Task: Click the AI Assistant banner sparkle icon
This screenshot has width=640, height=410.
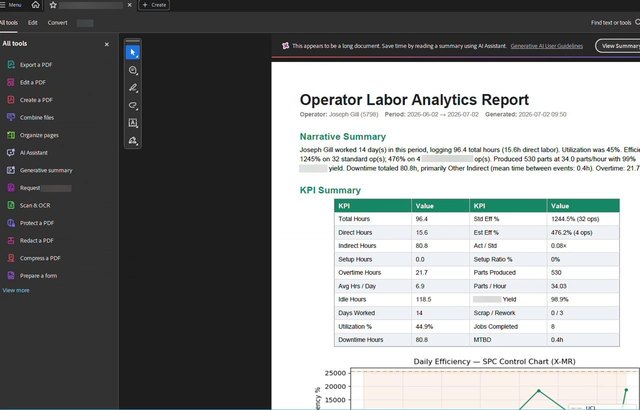Action: (x=286, y=46)
